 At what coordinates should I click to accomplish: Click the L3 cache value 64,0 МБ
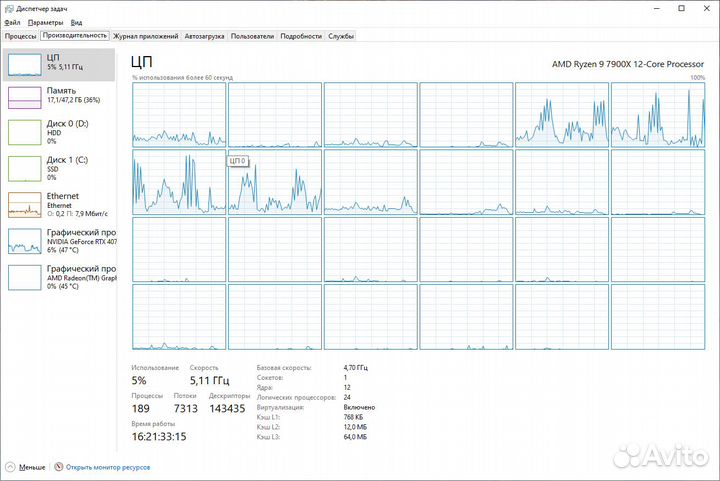(355, 437)
